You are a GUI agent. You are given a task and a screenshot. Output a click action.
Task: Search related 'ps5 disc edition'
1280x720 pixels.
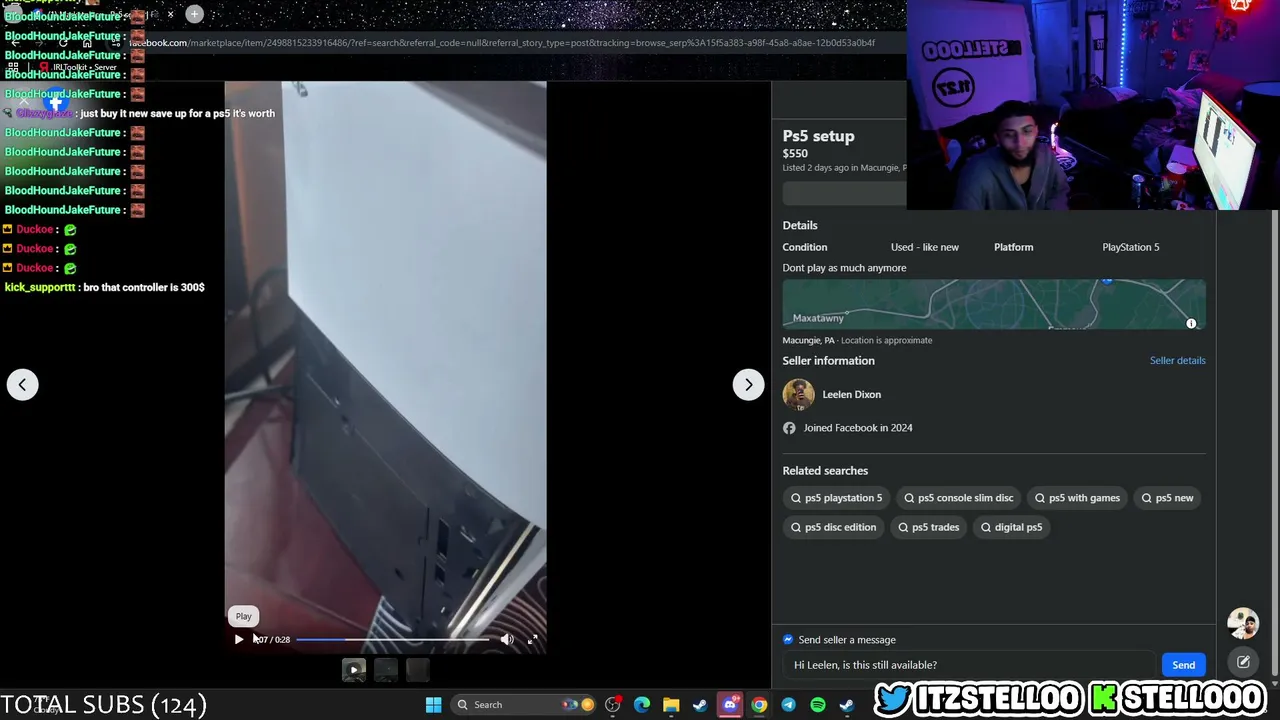[x=833, y=527]
